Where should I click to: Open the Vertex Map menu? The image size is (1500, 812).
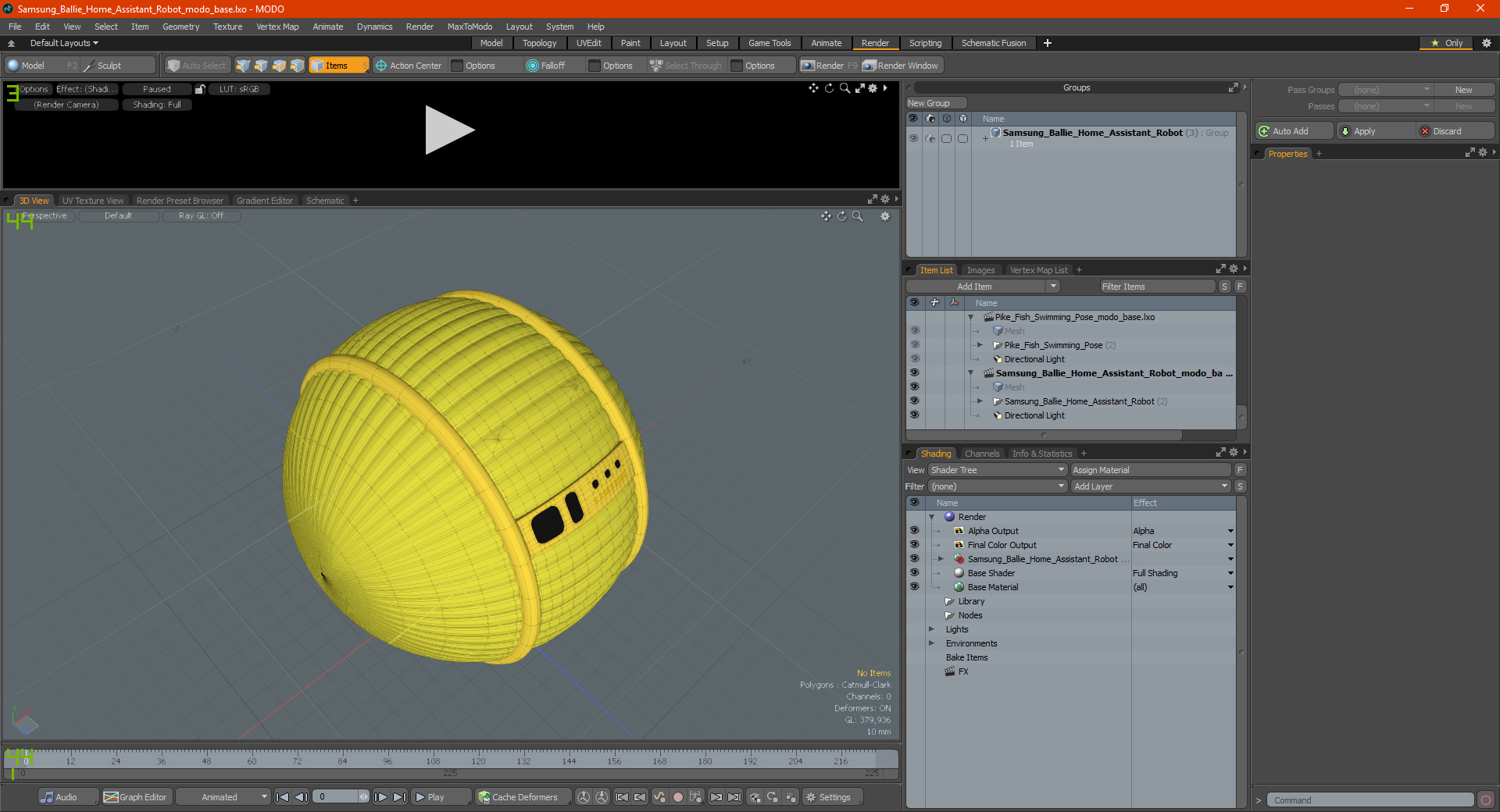(x=277, y=27)
